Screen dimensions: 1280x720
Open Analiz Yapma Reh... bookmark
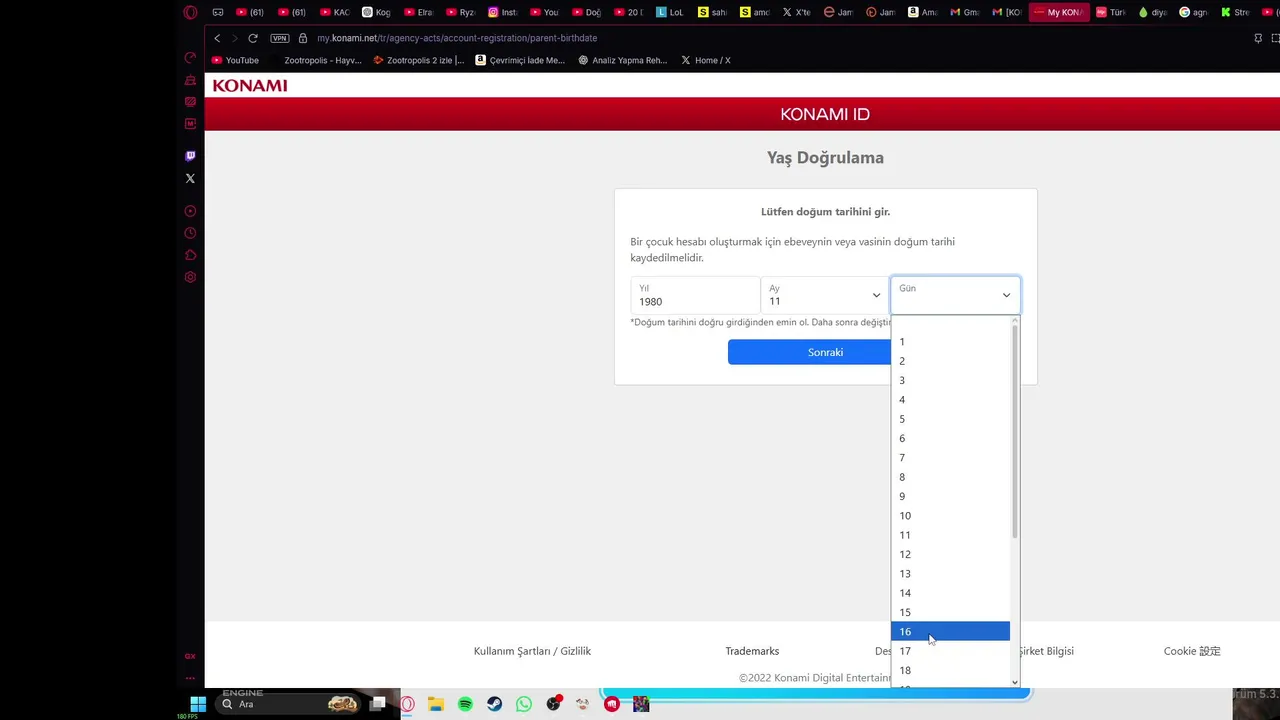[622, 60]
